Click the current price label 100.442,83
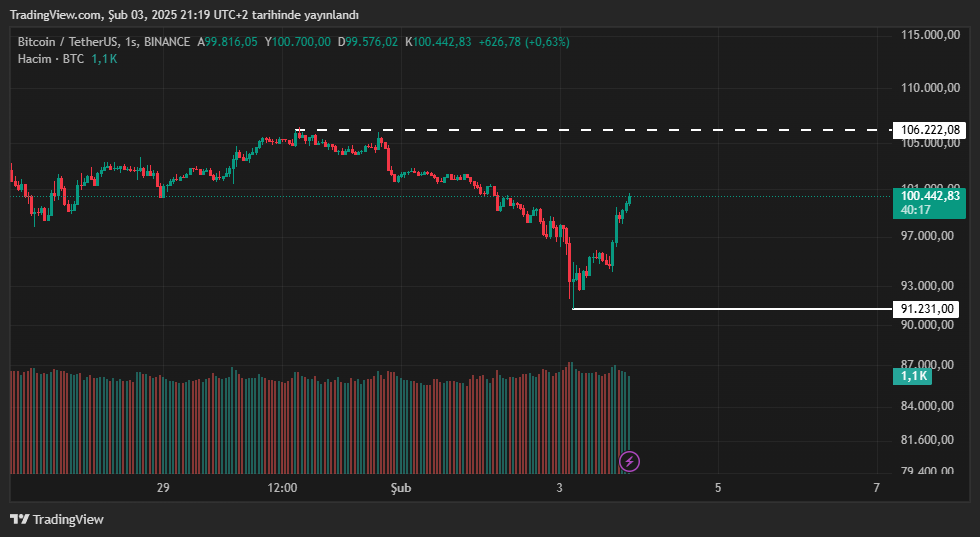Viewport: 980px width, 537px height. click(929, 196)
